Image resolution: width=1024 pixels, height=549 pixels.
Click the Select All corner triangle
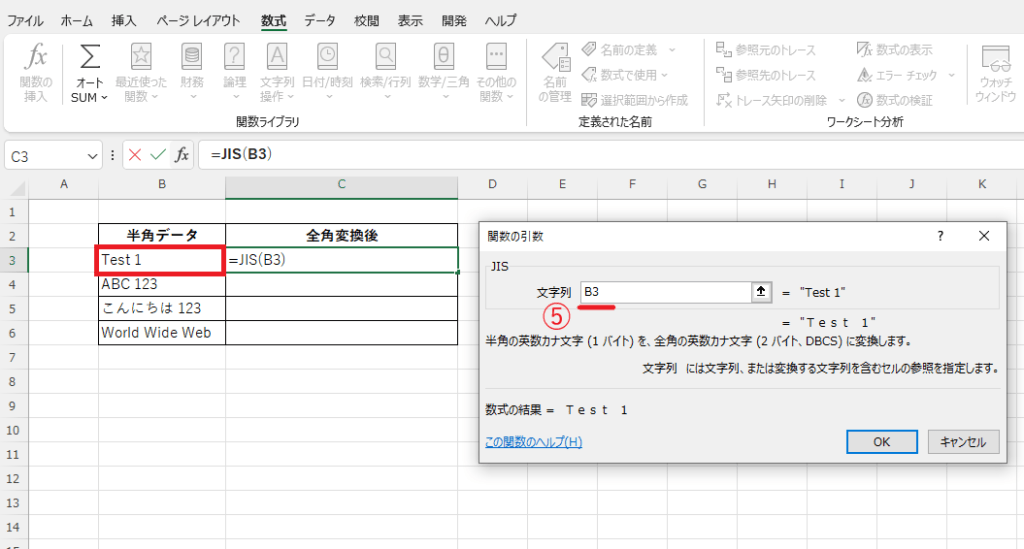coord(17,189)
